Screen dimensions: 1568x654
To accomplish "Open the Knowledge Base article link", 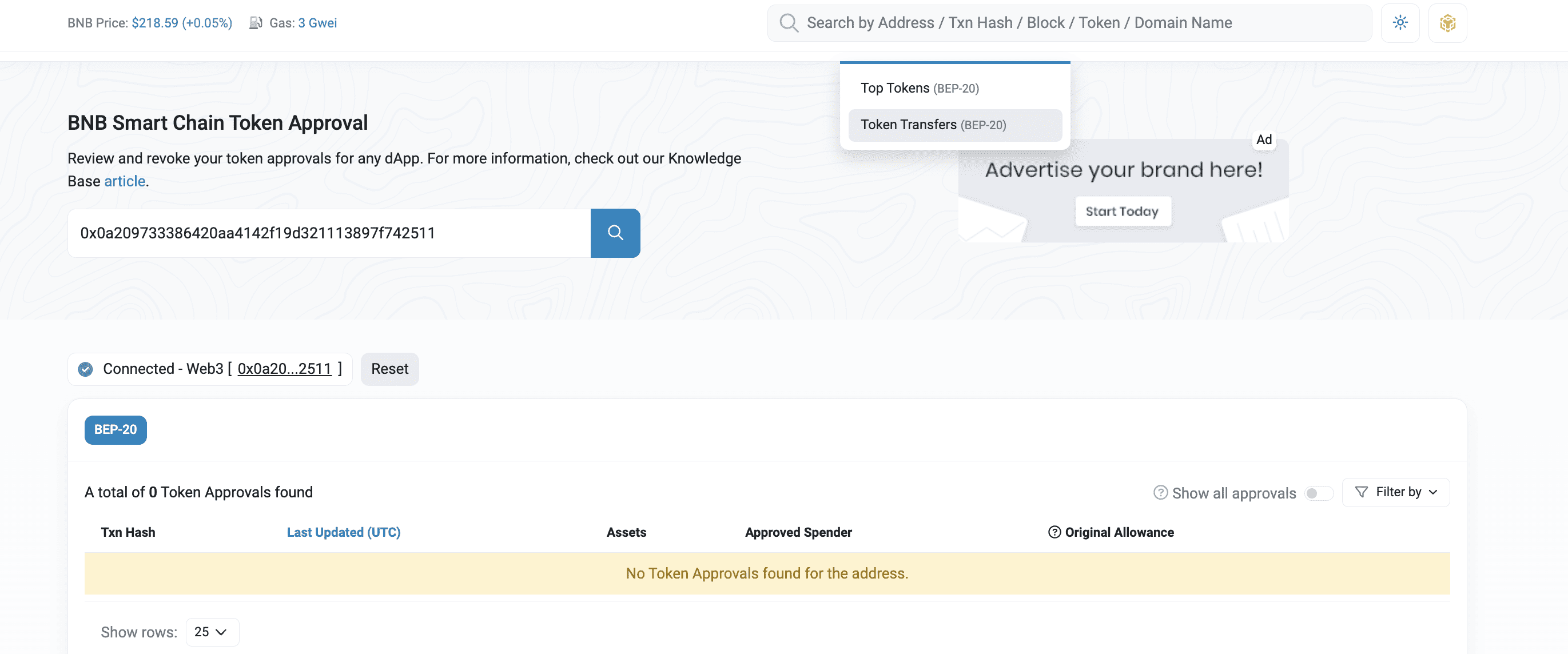I will pos(125,181).
